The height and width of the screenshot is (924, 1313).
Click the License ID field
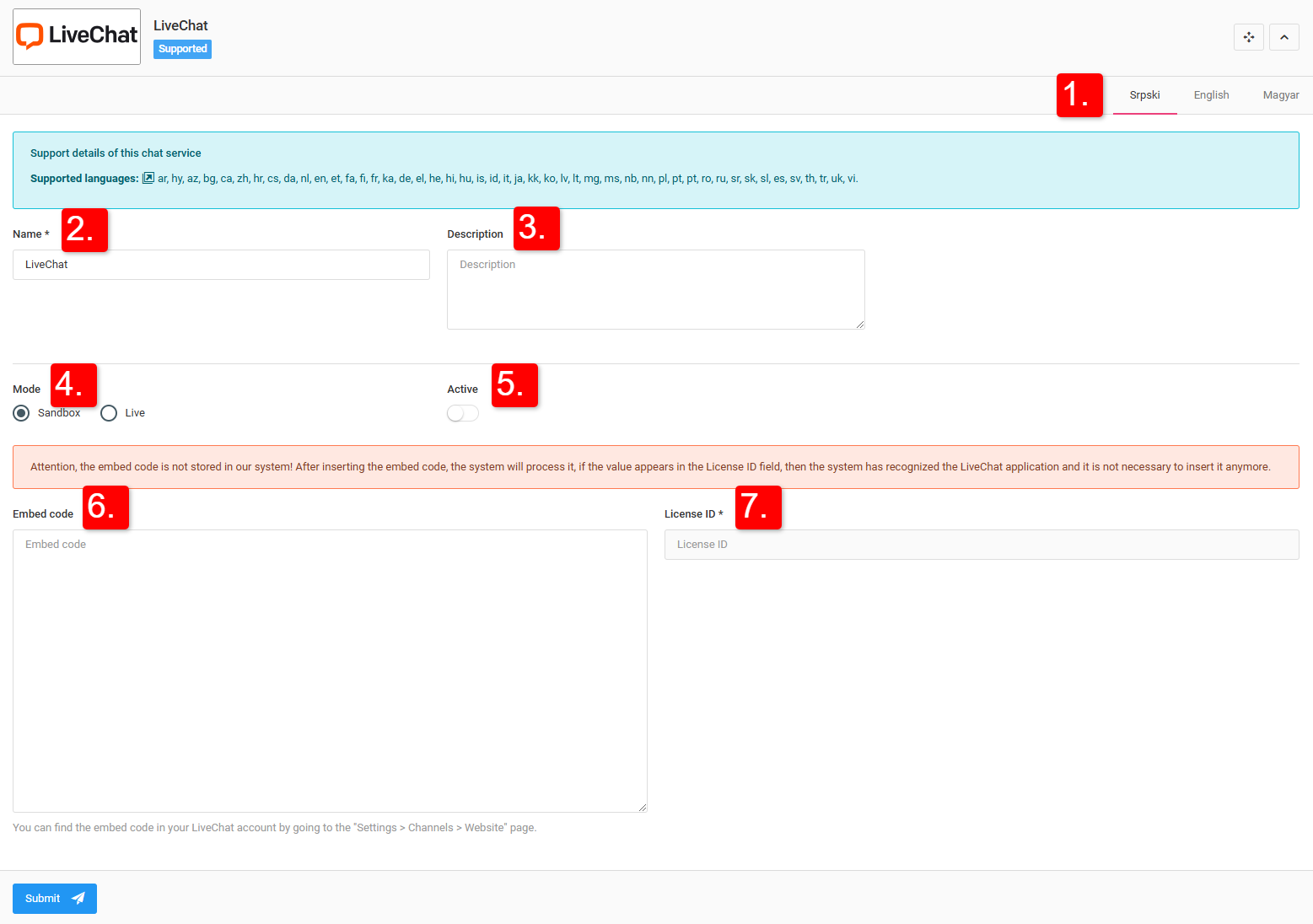[981, 545]
